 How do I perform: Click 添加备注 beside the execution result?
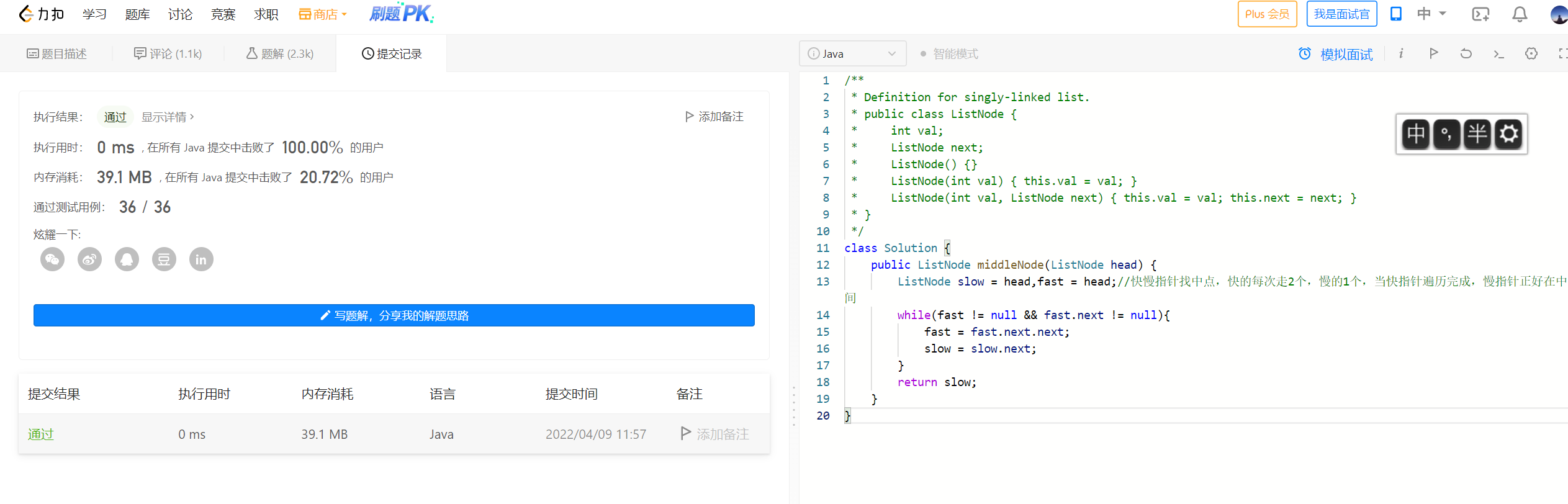point(714,117)
